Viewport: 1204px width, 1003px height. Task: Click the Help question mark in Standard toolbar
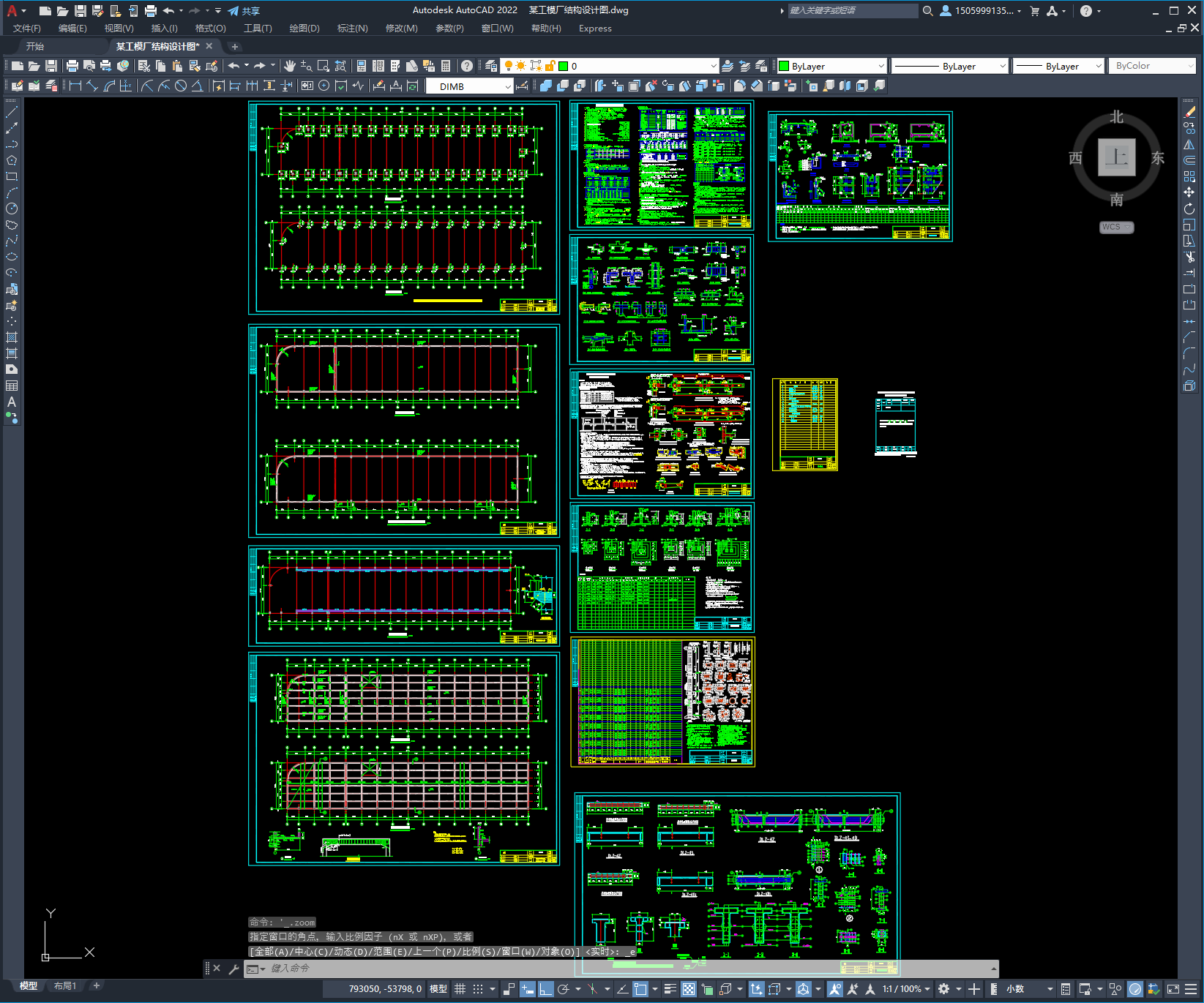(x=467, y=66)
